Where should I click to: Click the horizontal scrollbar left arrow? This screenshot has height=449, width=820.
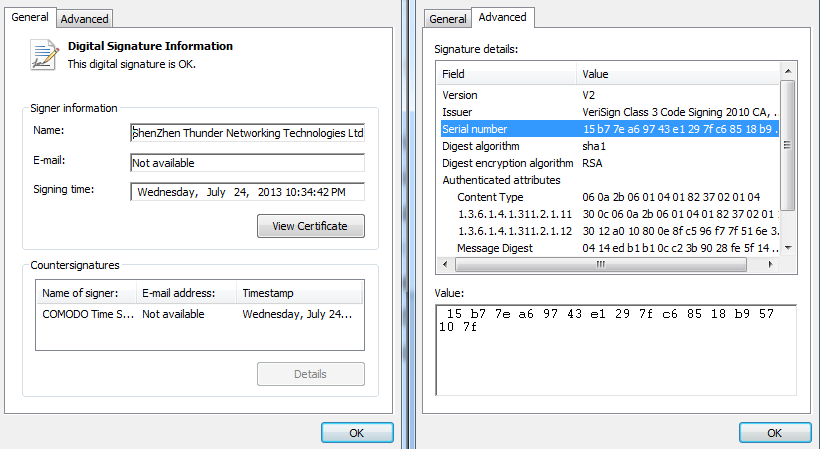point(445,264)
